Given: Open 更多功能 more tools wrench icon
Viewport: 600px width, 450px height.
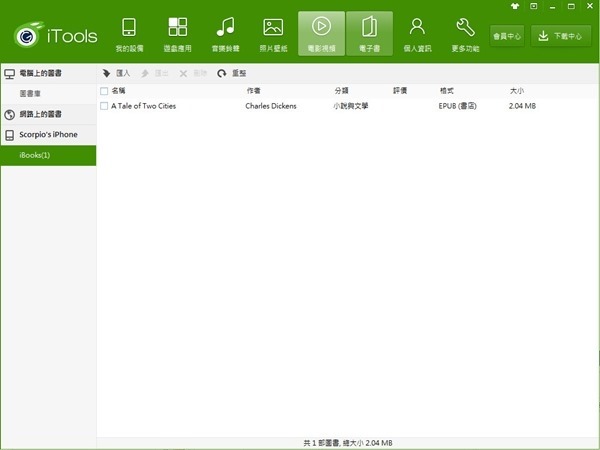Looking at the screenshot, I should tap(465, 33).
